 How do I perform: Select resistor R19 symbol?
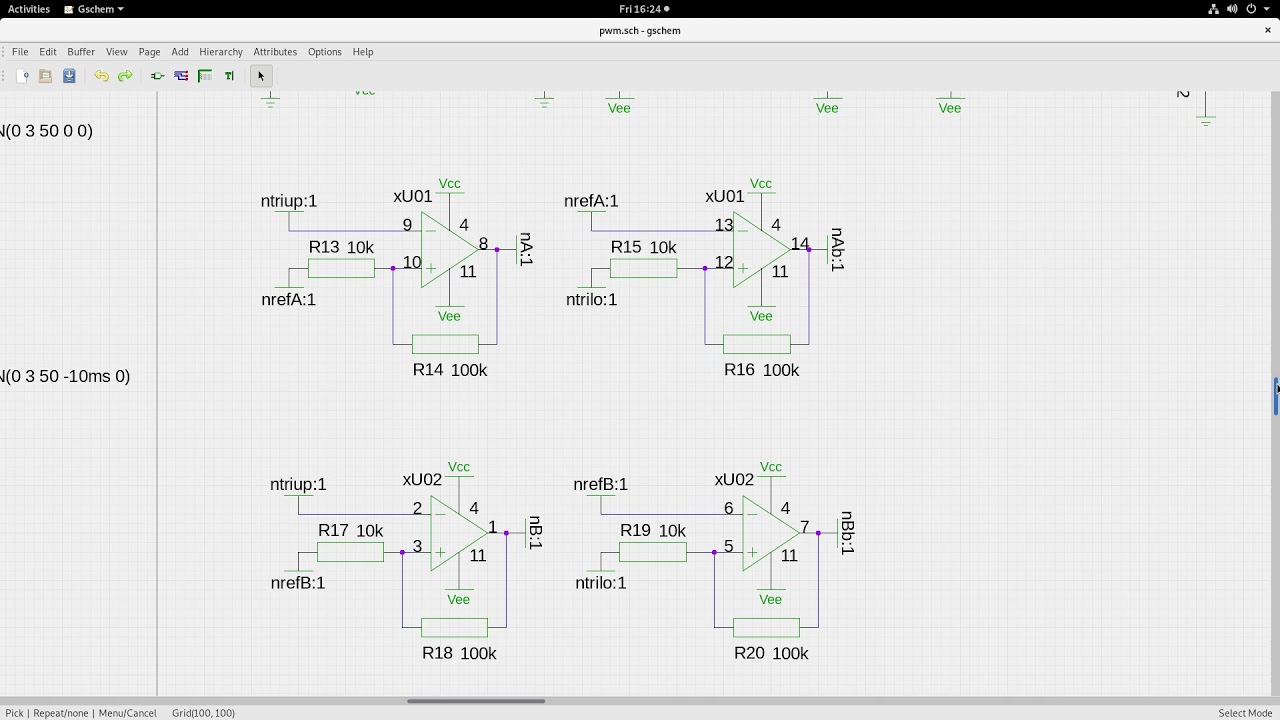pos(653,552)
